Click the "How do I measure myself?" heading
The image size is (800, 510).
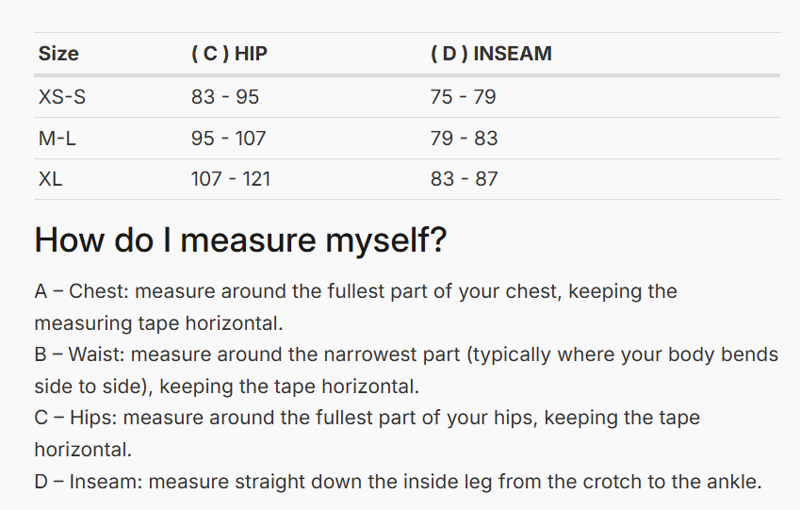point(240,241)
